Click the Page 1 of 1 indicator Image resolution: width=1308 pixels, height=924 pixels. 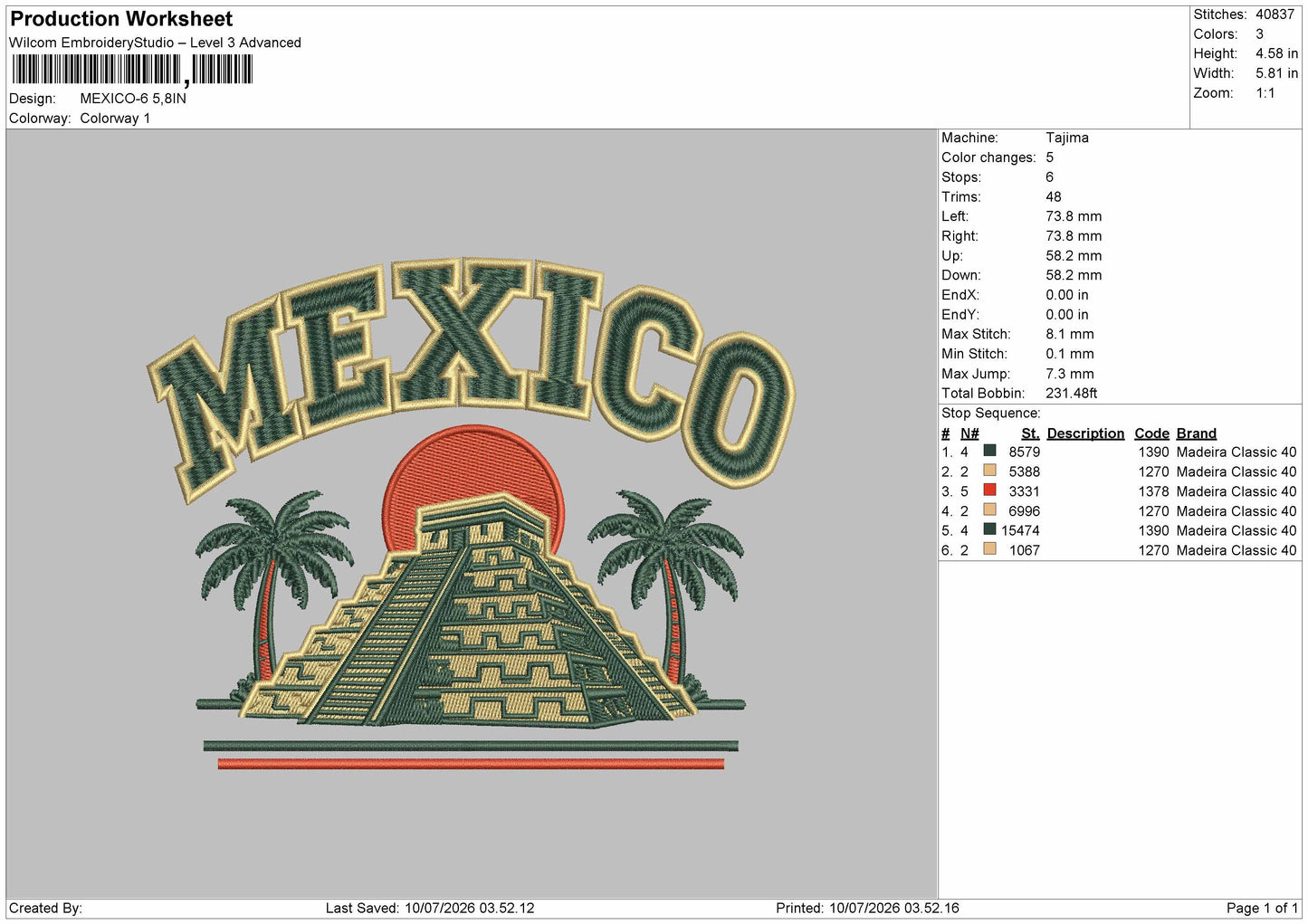(1262, 908)
